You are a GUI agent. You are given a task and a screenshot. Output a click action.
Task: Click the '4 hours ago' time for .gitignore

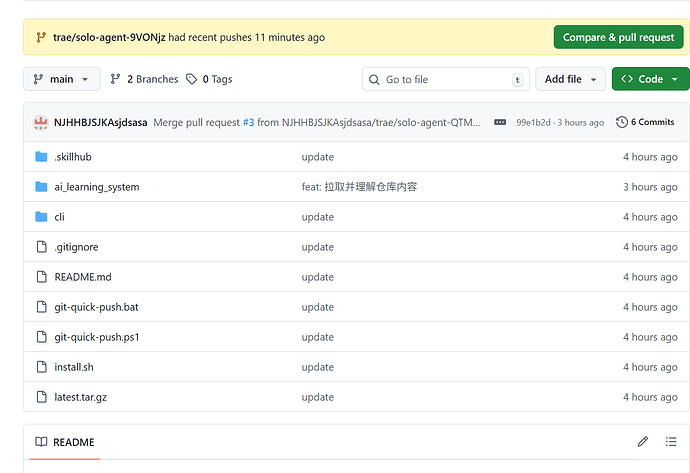pos(650,247)
